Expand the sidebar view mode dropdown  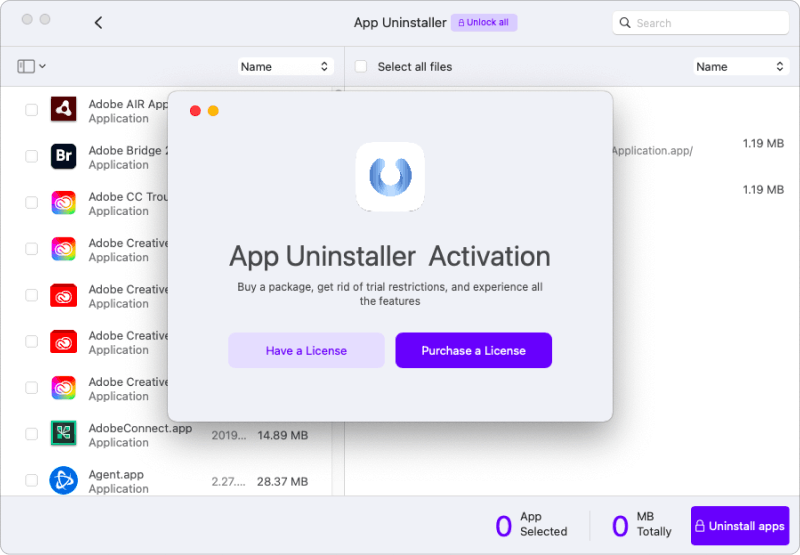(32, 67)
